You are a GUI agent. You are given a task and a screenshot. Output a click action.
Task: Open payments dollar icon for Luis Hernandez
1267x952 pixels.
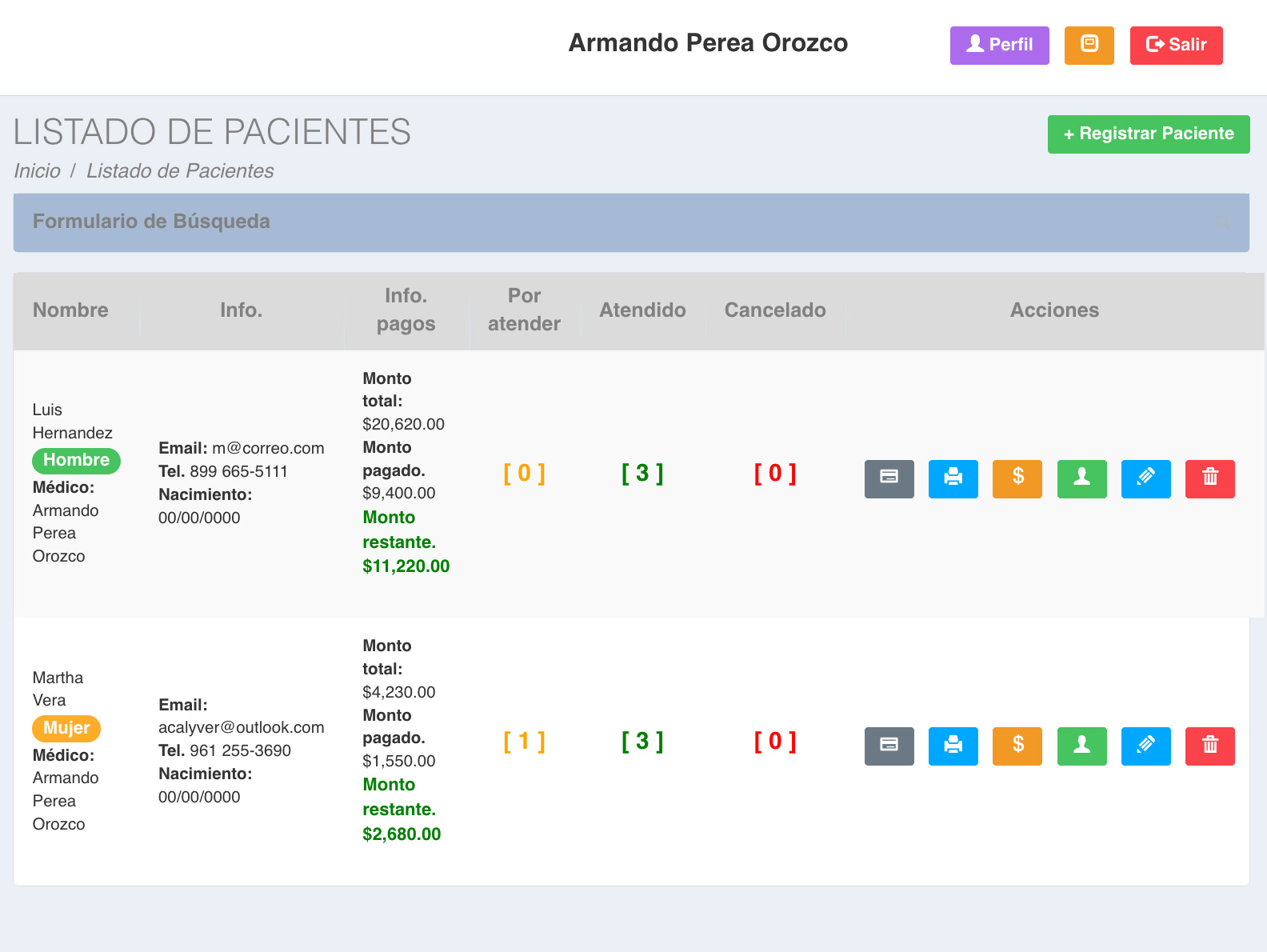click(1017, 478)
